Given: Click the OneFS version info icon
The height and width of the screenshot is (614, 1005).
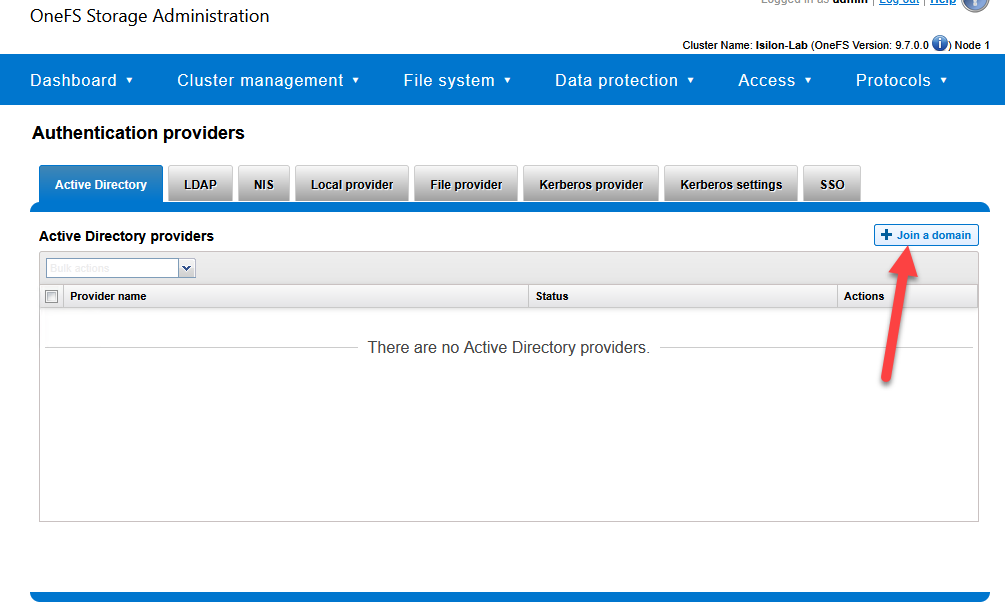Looking at the screenshot, I should 940,44.
